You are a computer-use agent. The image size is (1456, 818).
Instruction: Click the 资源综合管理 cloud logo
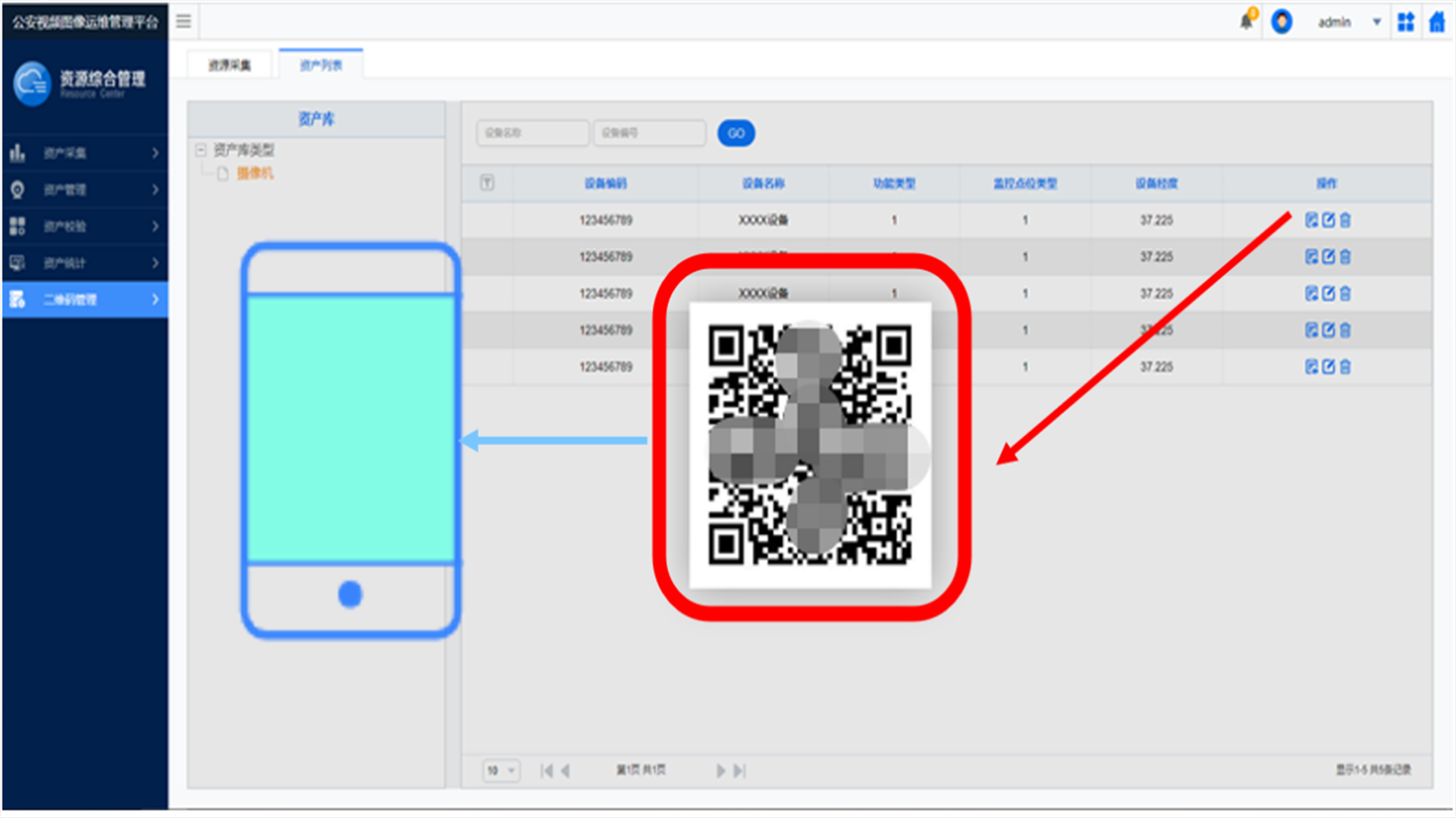[32, 83]
